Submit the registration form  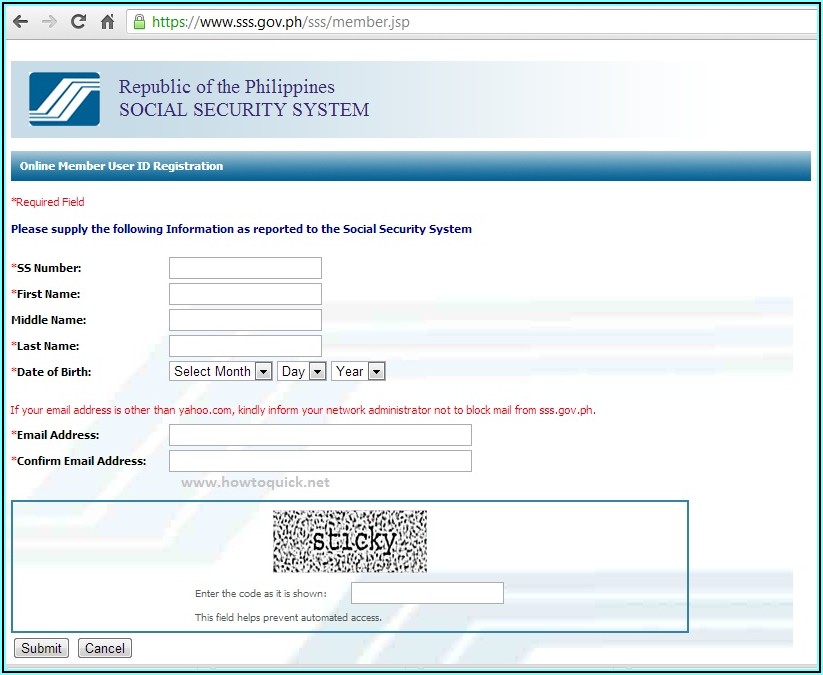click(41, 648)
